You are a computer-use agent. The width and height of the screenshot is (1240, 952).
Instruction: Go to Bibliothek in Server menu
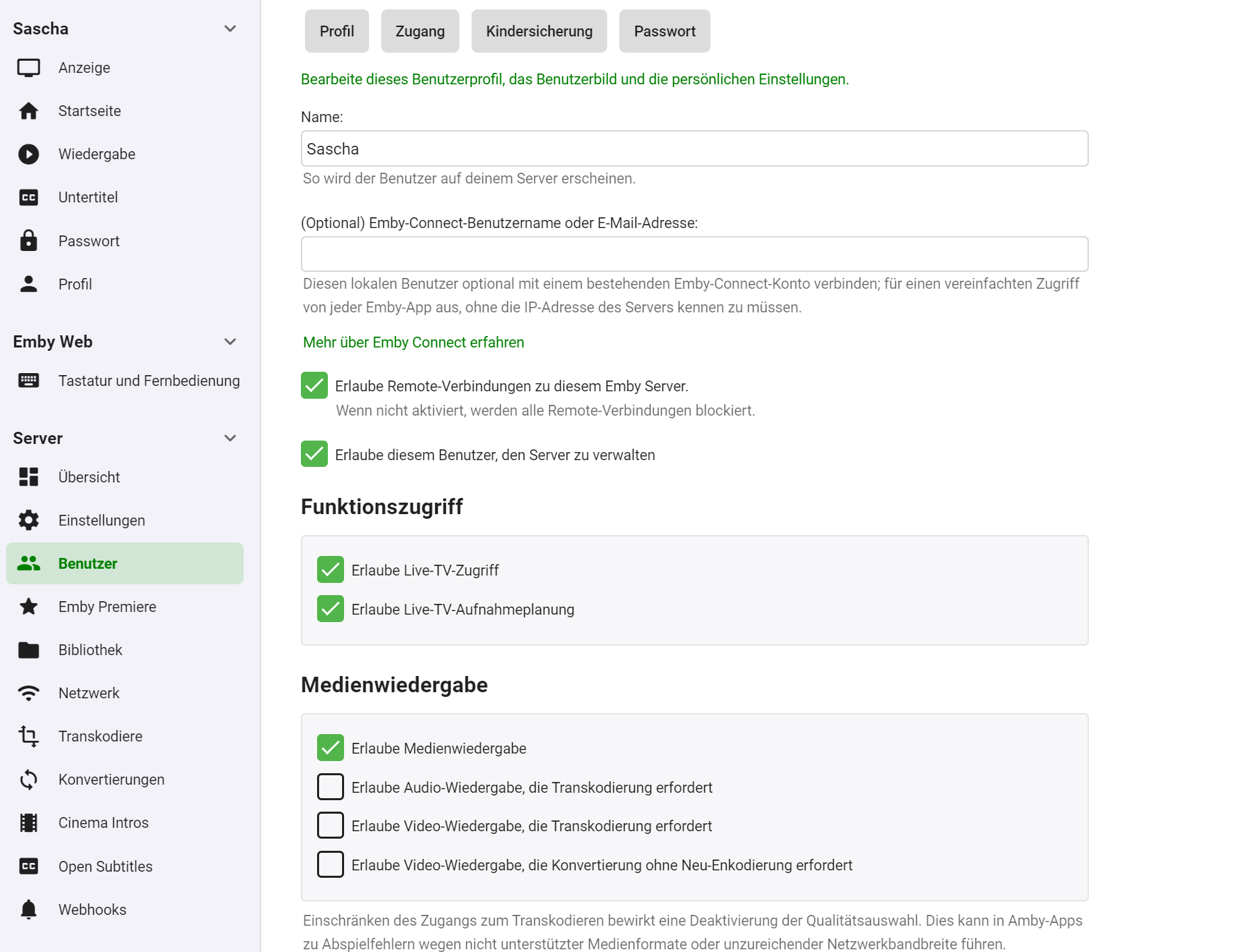click(x=125, y=650)
